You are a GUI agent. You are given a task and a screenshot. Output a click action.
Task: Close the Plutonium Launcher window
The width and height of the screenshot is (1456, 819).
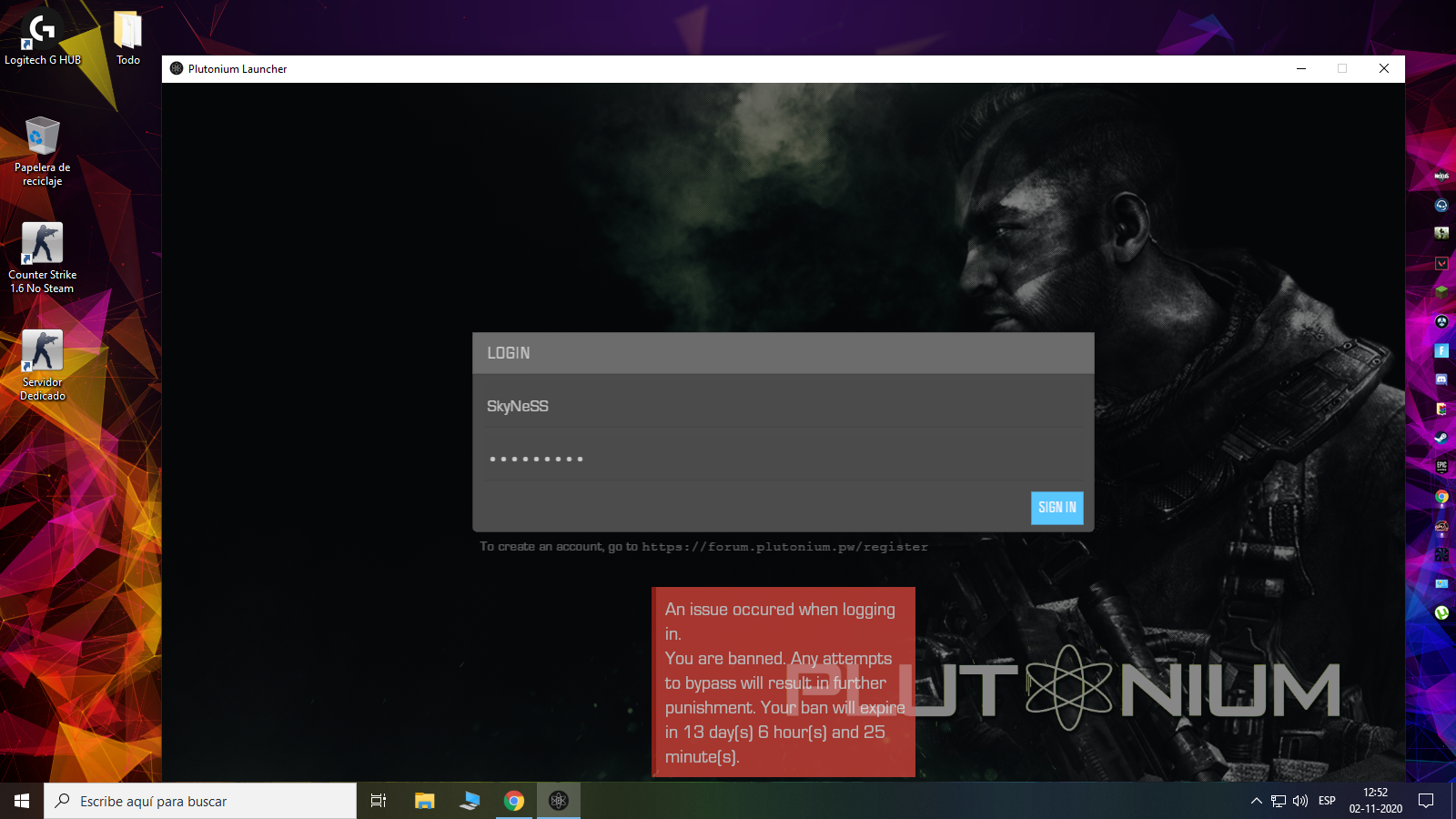pos(1384,68)
